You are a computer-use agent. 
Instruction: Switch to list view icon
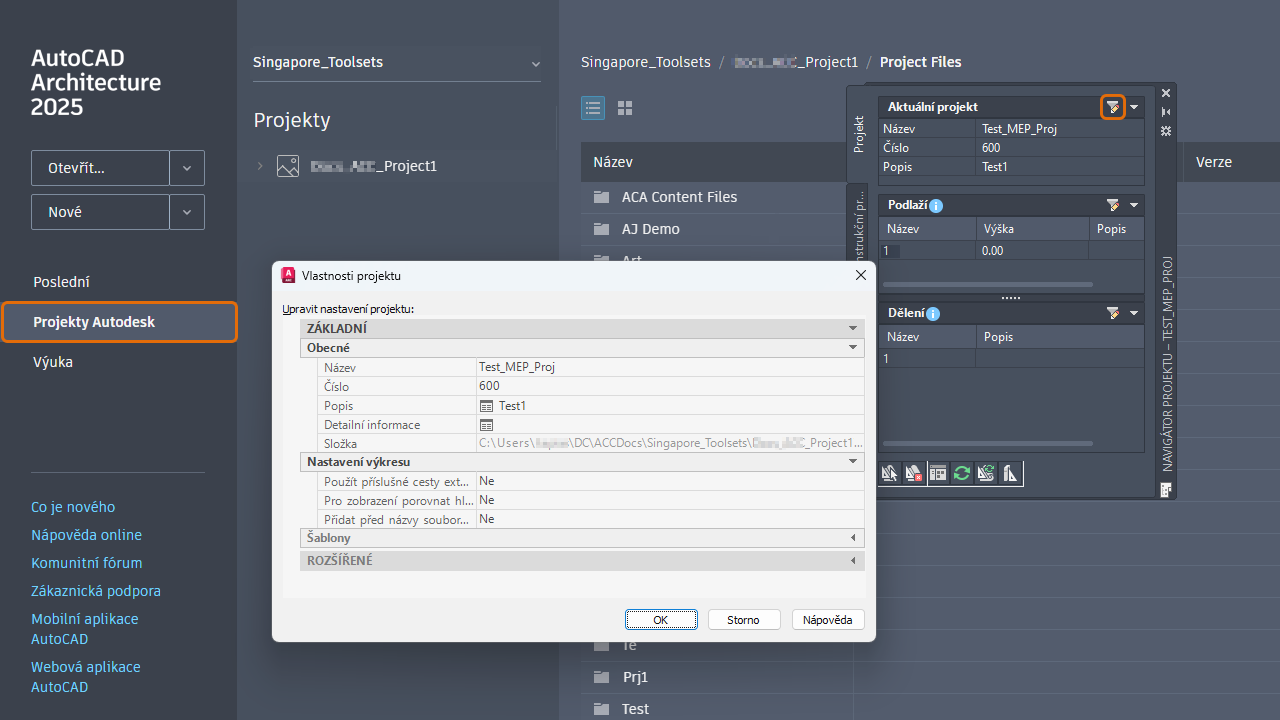pos(593,108)
